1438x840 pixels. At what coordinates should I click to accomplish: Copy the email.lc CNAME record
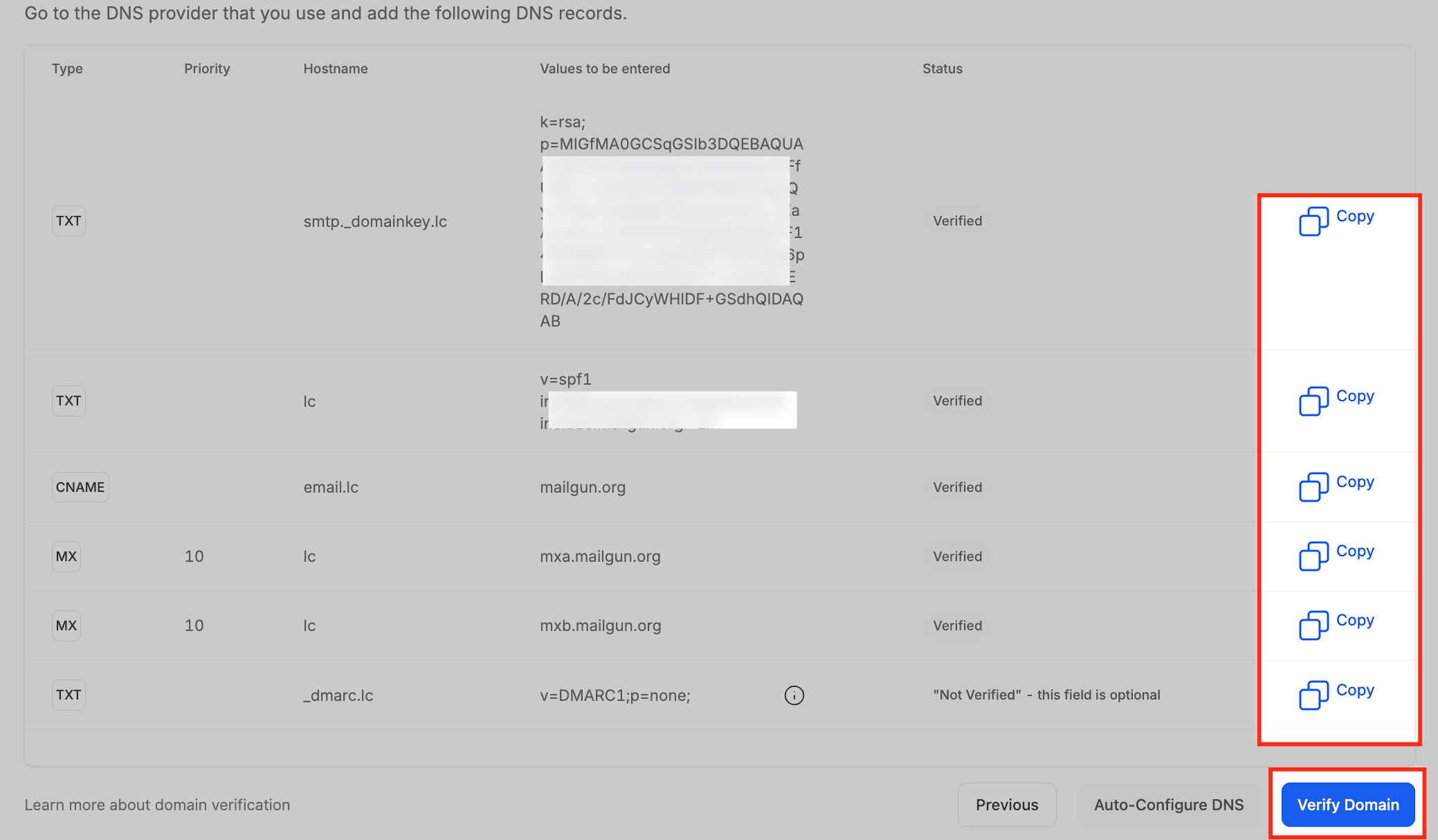pyautogui.click(x=1336, y=486)
